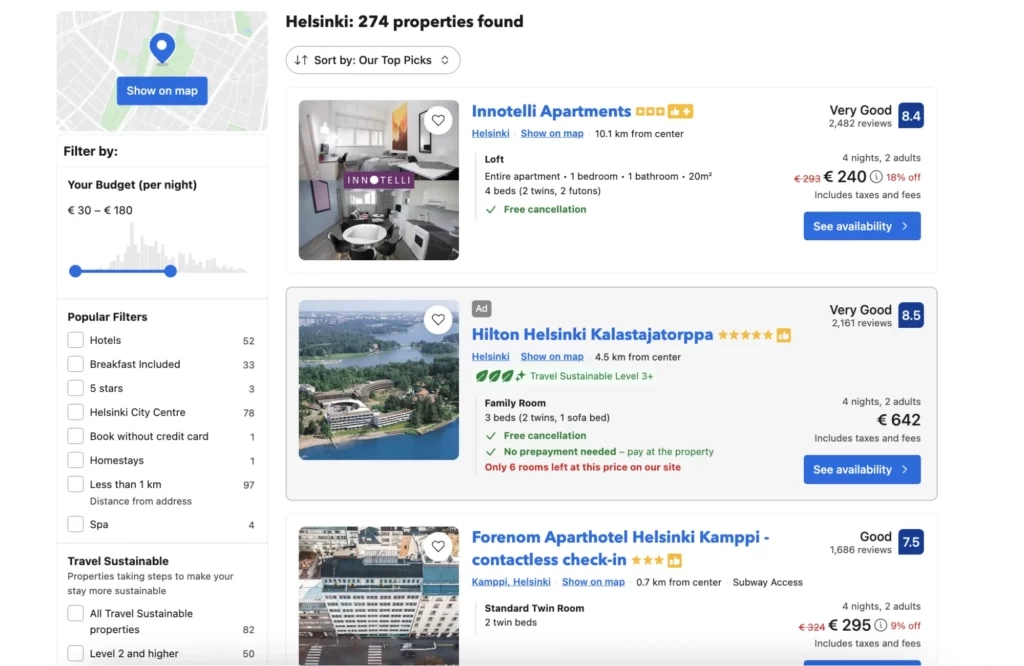Check the Spa filter
The height and width of the screenshot is (666, 1024).
tap(76, 524)
